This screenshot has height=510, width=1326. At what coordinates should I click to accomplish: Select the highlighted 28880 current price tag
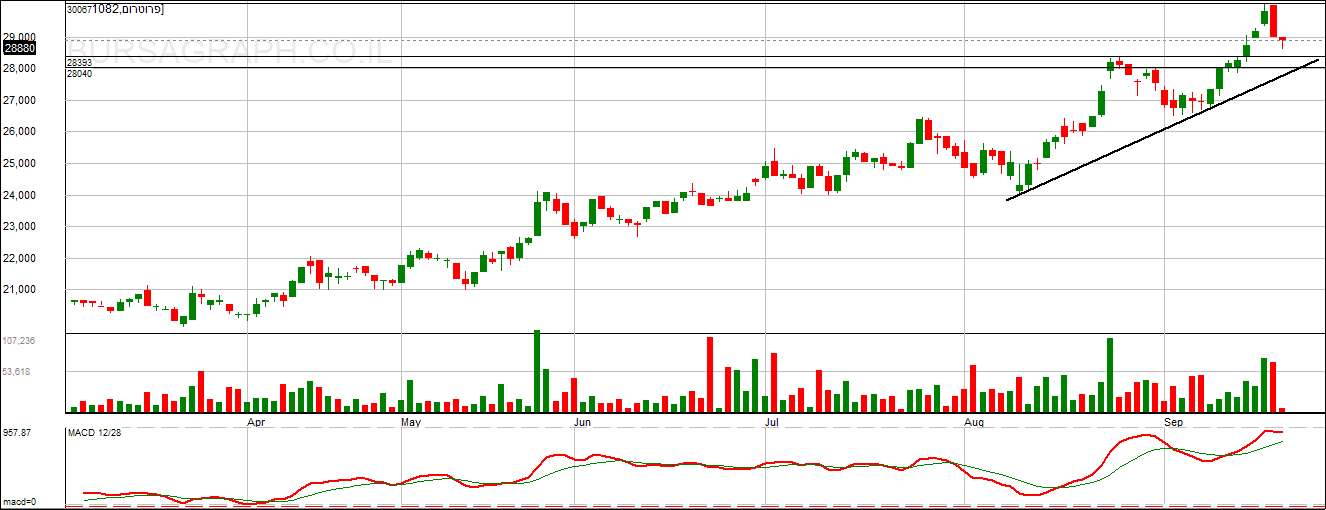click(x=19, y=48)
